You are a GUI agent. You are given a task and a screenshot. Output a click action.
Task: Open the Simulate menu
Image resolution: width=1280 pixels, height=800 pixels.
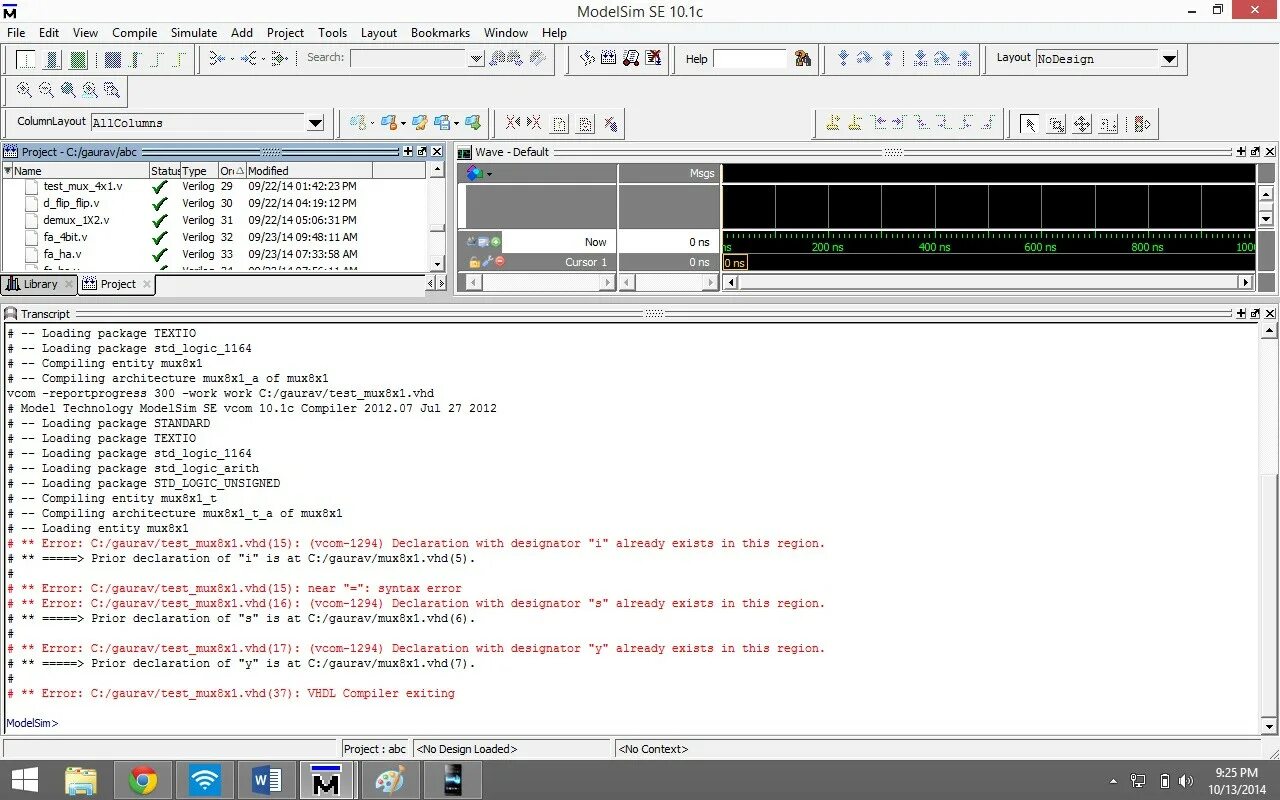tap(194, 32)
